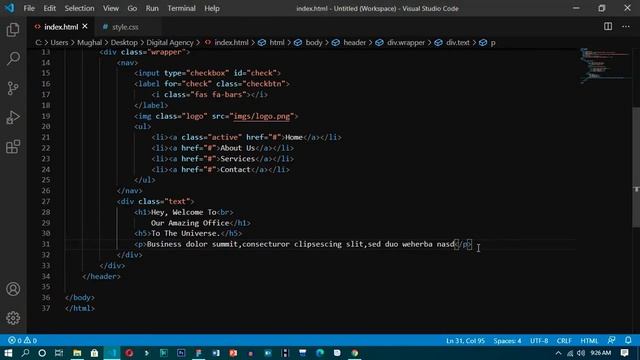Close the index.html tab

coord(85,27)
